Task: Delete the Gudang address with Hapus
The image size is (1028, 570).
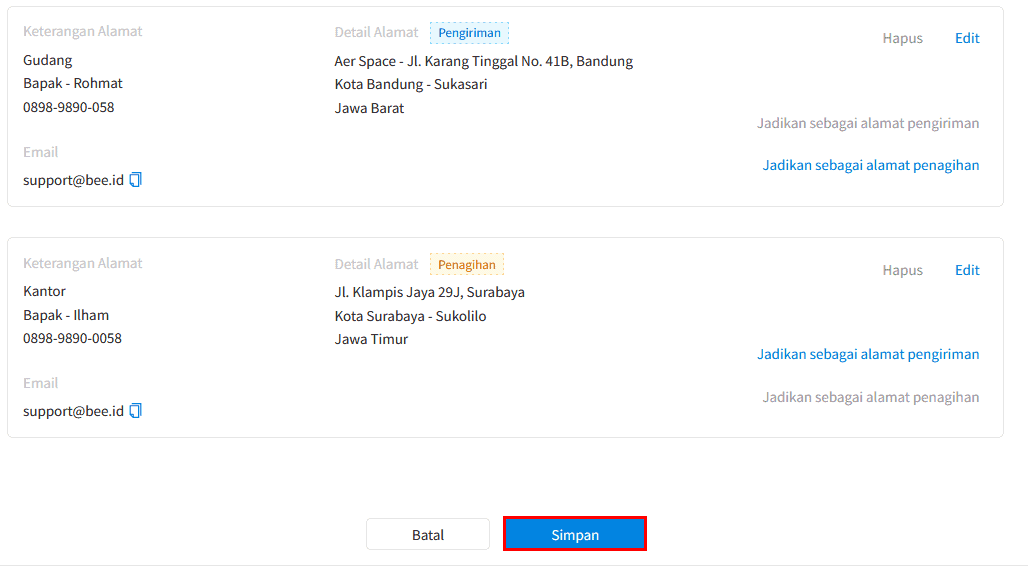Action: (902, 38)
